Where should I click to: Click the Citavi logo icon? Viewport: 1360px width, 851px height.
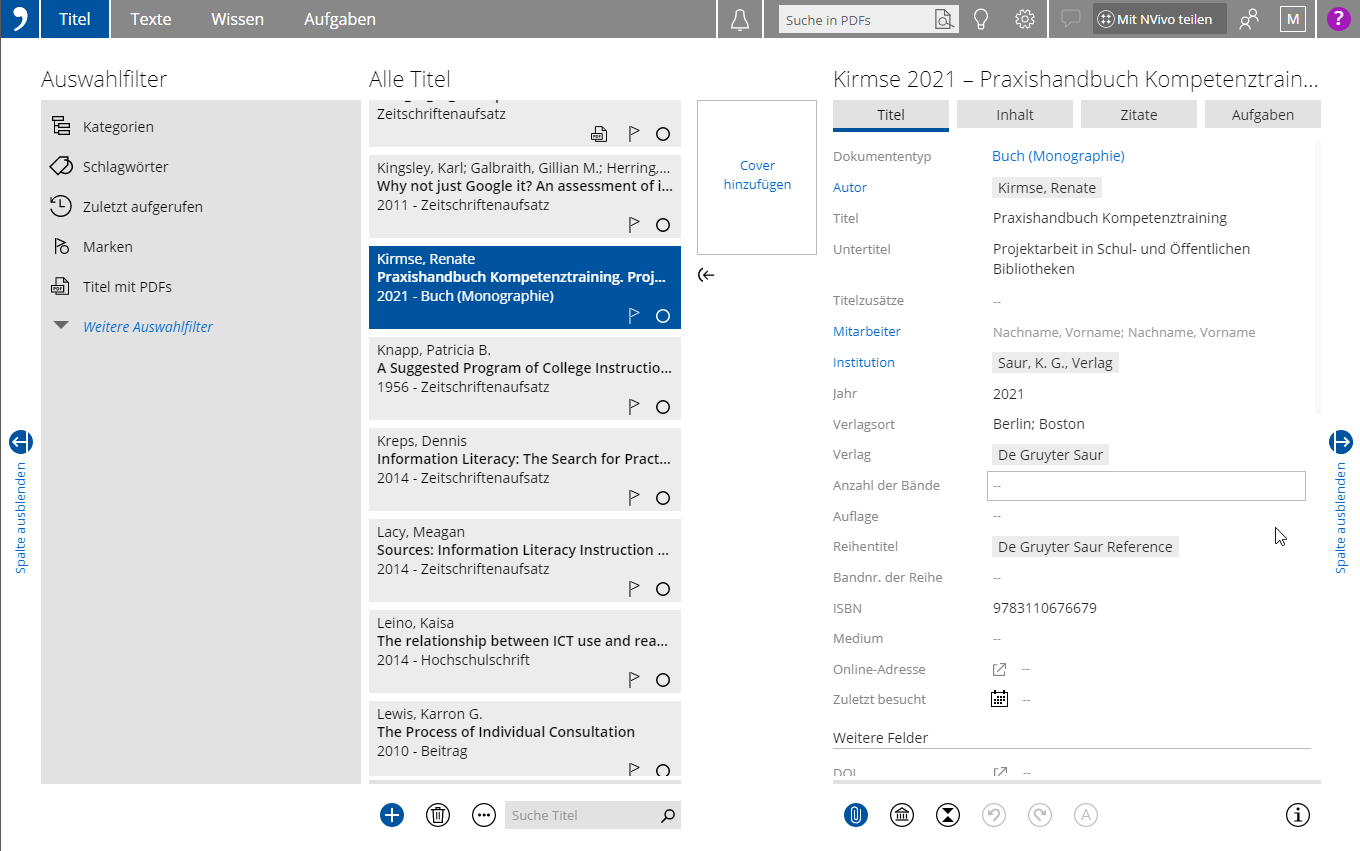click(20, 19)
